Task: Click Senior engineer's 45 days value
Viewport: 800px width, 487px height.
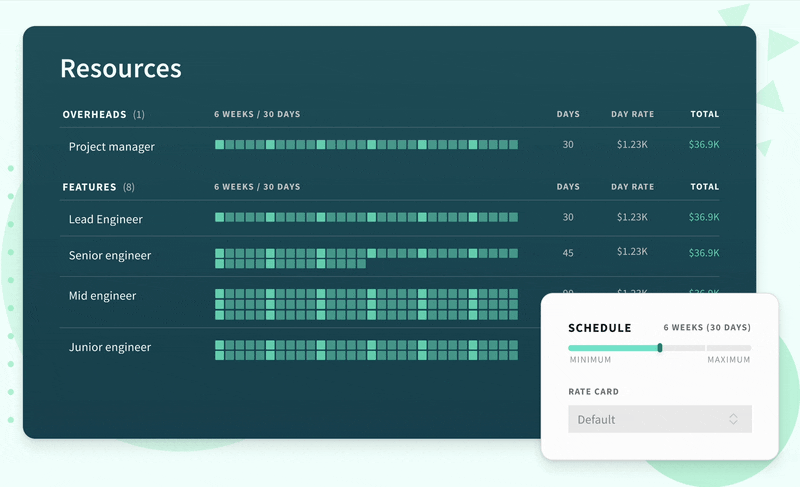Action: tap(568, 253)
